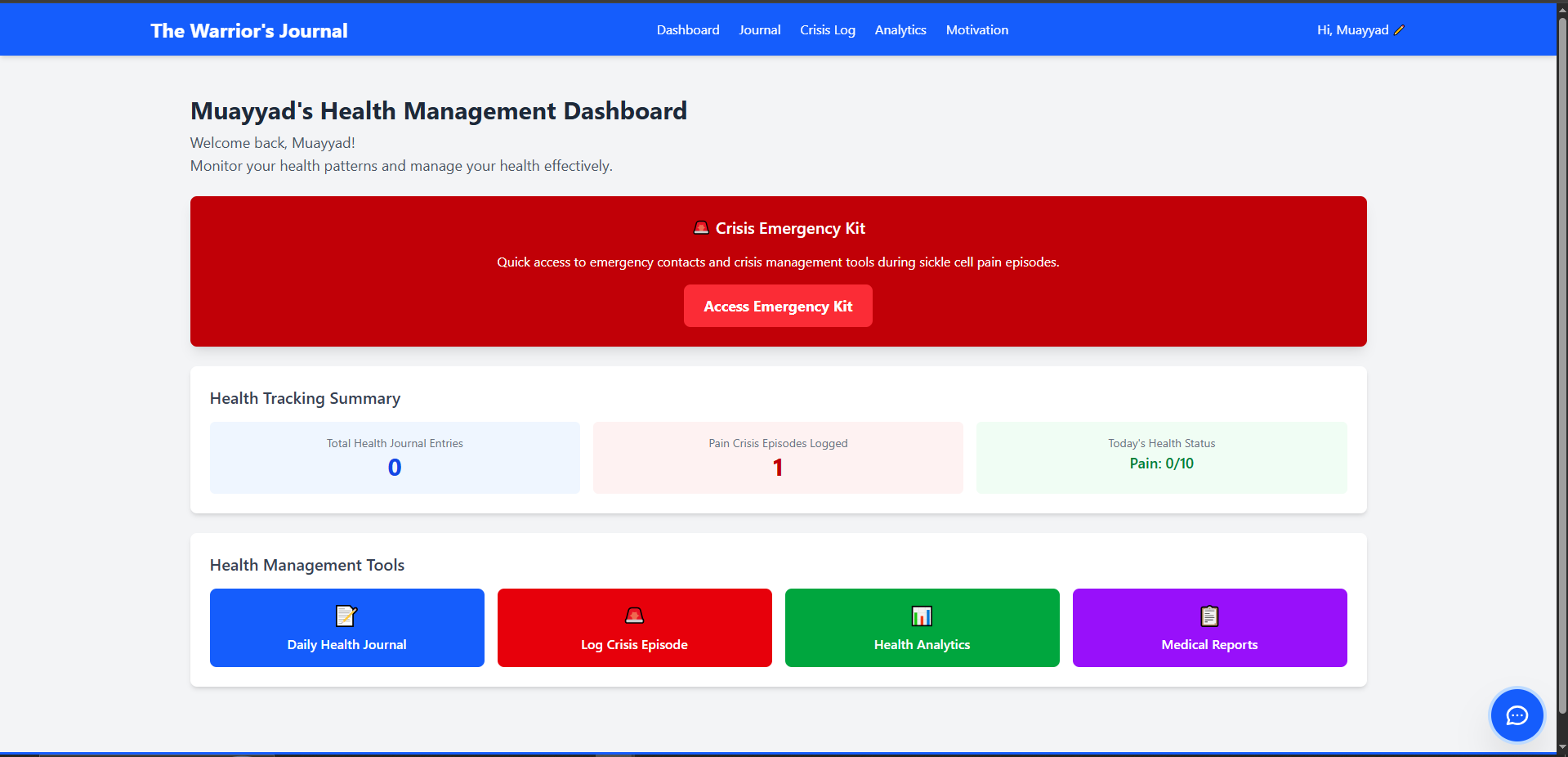Image resolution: width=1568 pixels, height=757 pixels.
Task: Select the Today's Health Status card
Action: click(1162, 458)
